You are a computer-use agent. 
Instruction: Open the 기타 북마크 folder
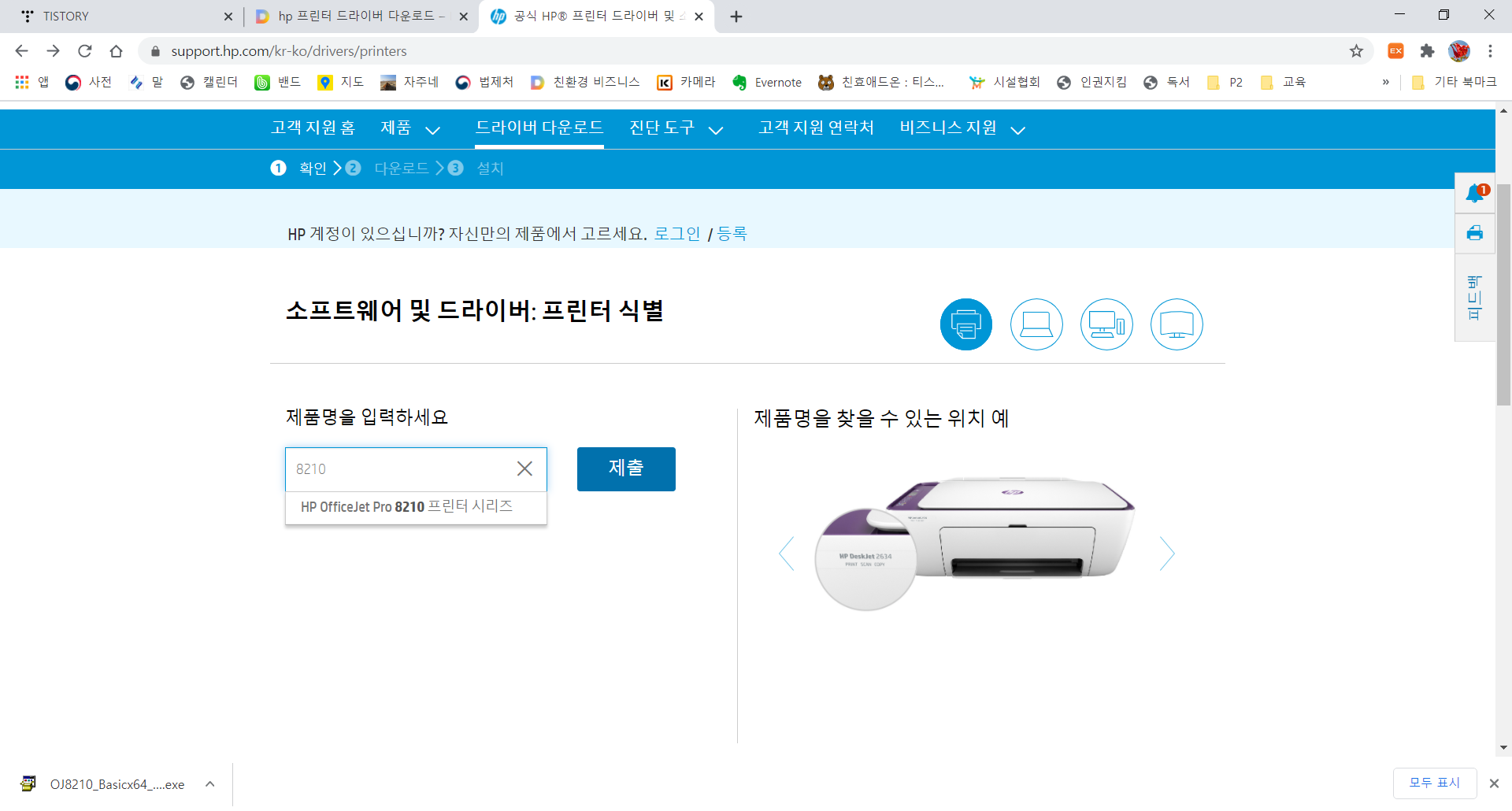pos(1454,82)
